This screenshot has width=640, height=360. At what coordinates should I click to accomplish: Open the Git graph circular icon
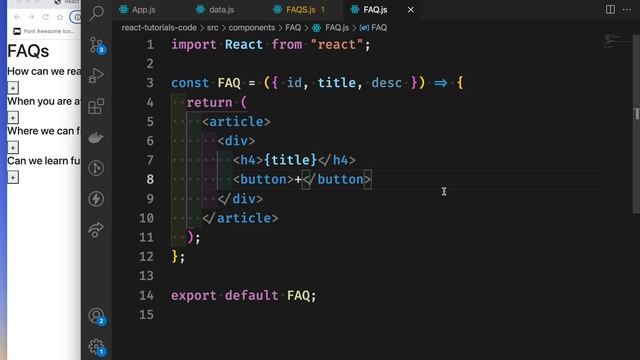click(x=96, y=168)
